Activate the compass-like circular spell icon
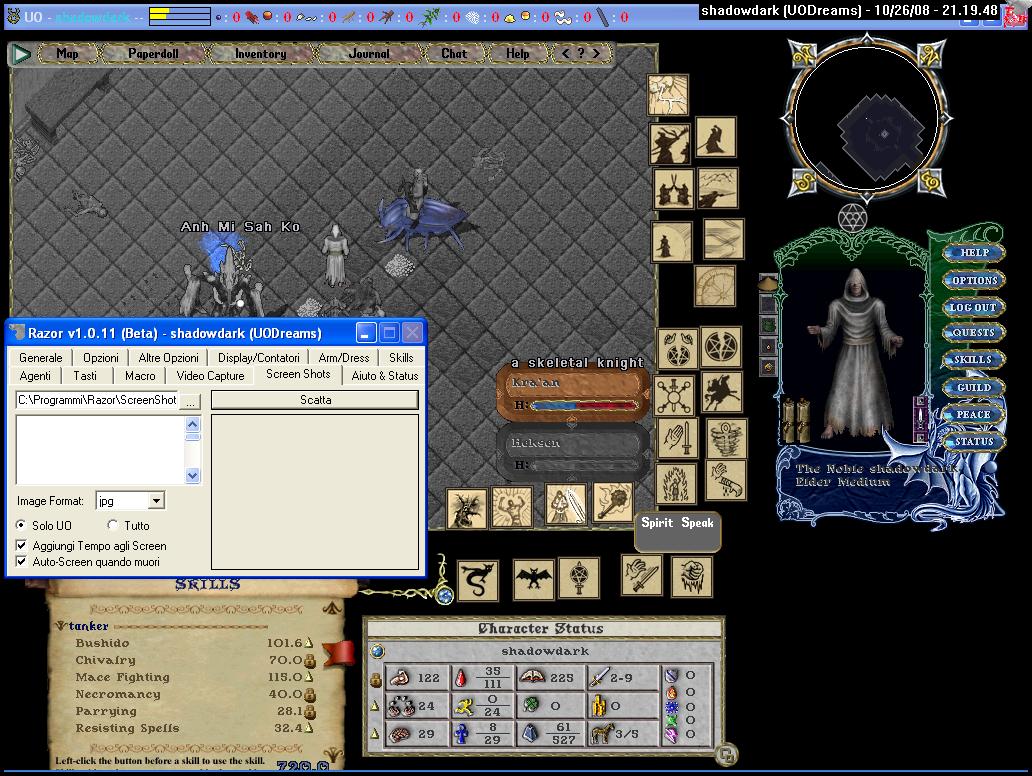 pyautogui.click(x=715, y=286)
